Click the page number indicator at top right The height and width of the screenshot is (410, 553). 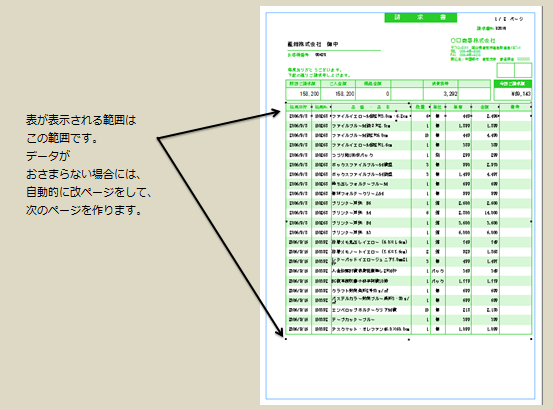coord(509,19)
